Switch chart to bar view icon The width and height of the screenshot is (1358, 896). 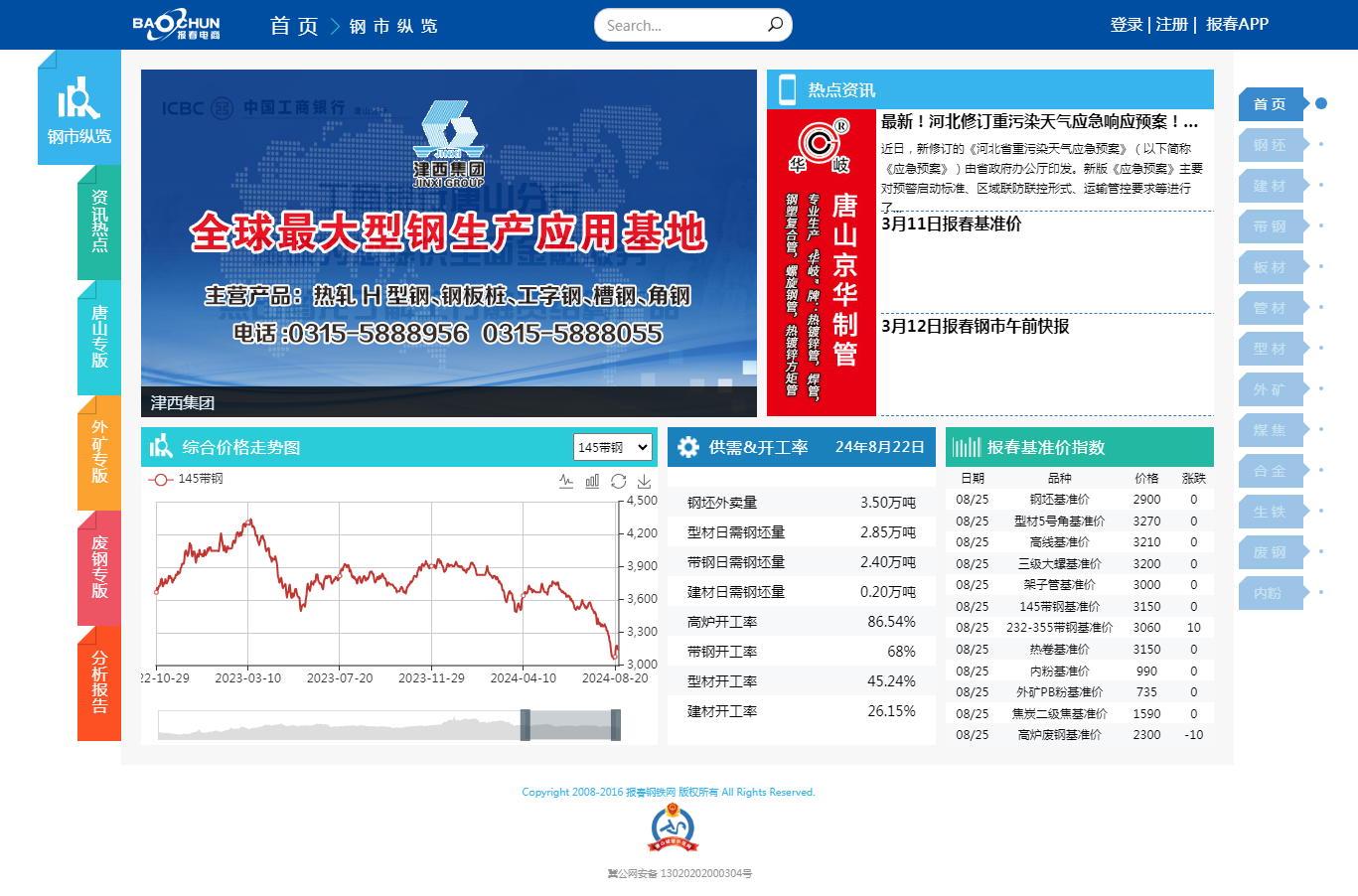point(592,481)
